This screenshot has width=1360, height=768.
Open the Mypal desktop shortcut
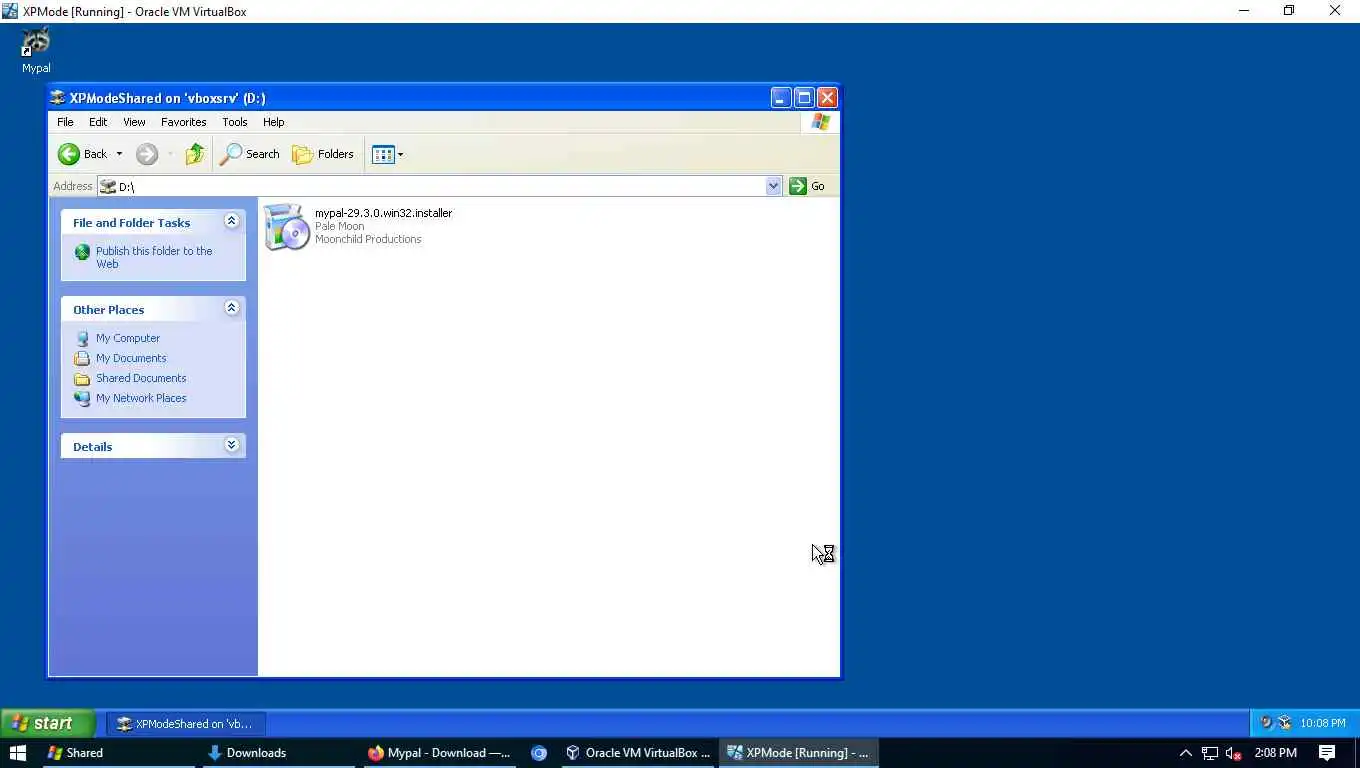coord(36,50)
